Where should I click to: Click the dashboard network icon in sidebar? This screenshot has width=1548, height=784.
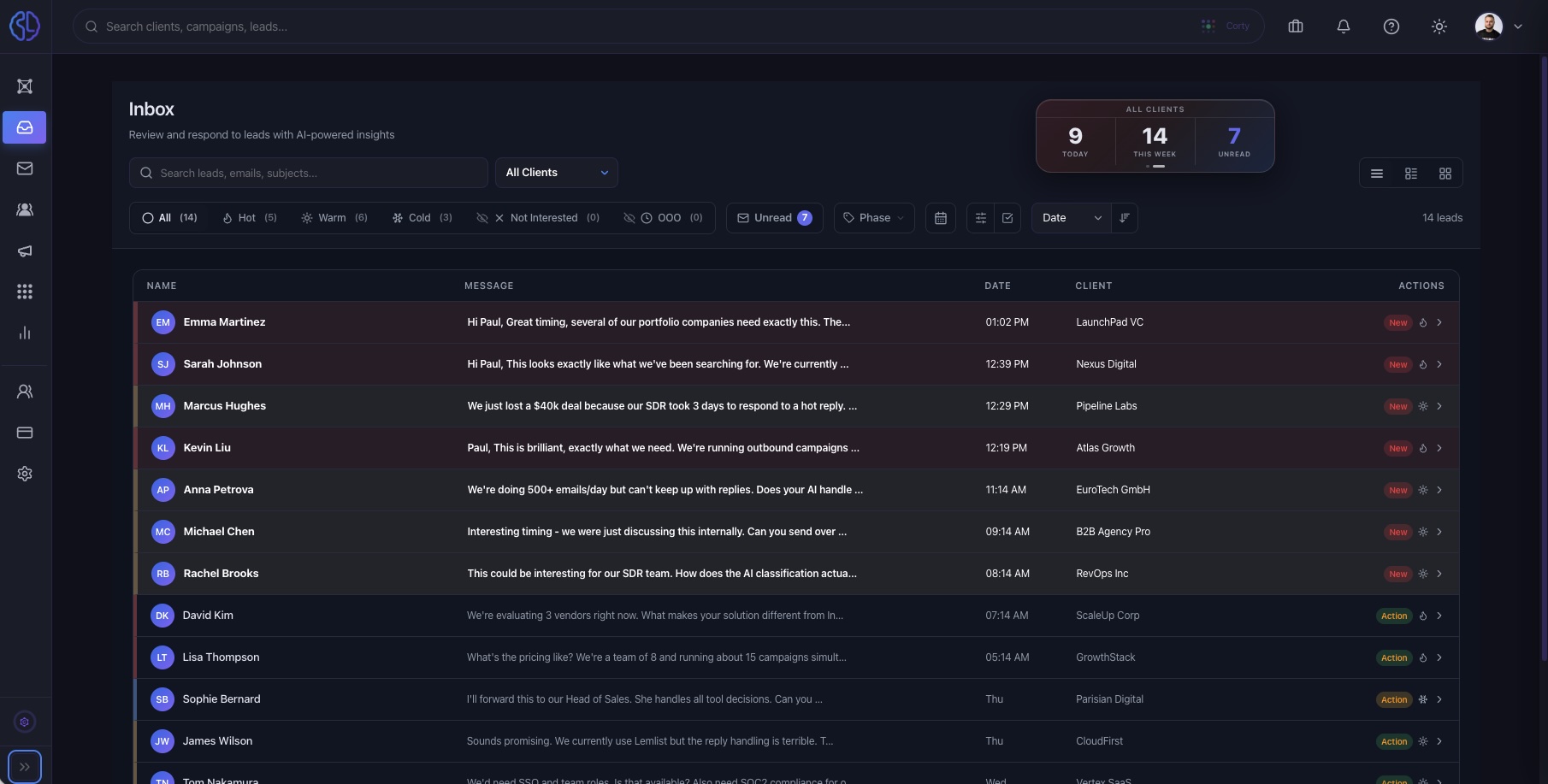25,86
